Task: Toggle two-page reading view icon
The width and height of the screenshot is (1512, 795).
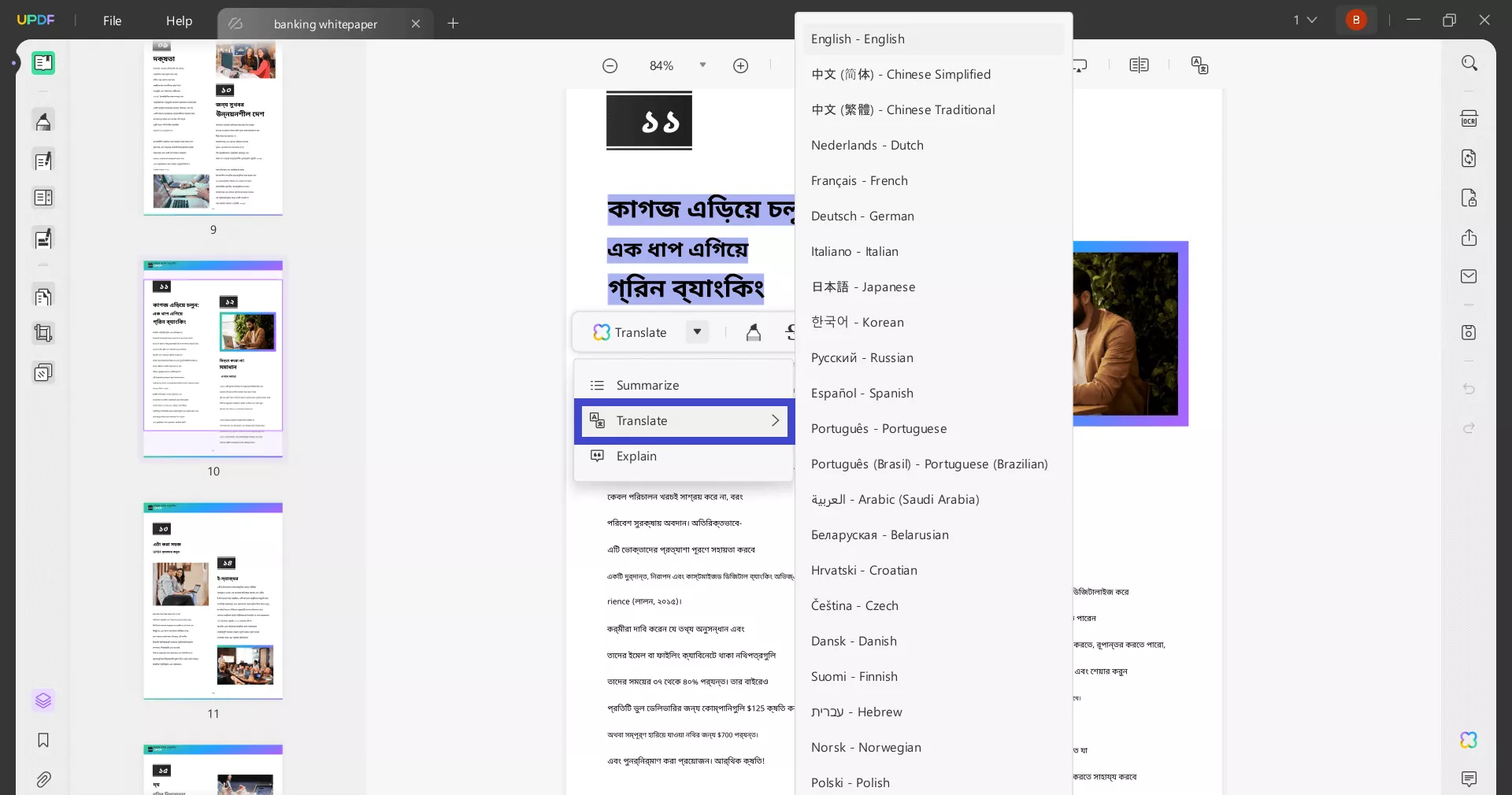Action: pyautogui.click(x=1139, y=65)
